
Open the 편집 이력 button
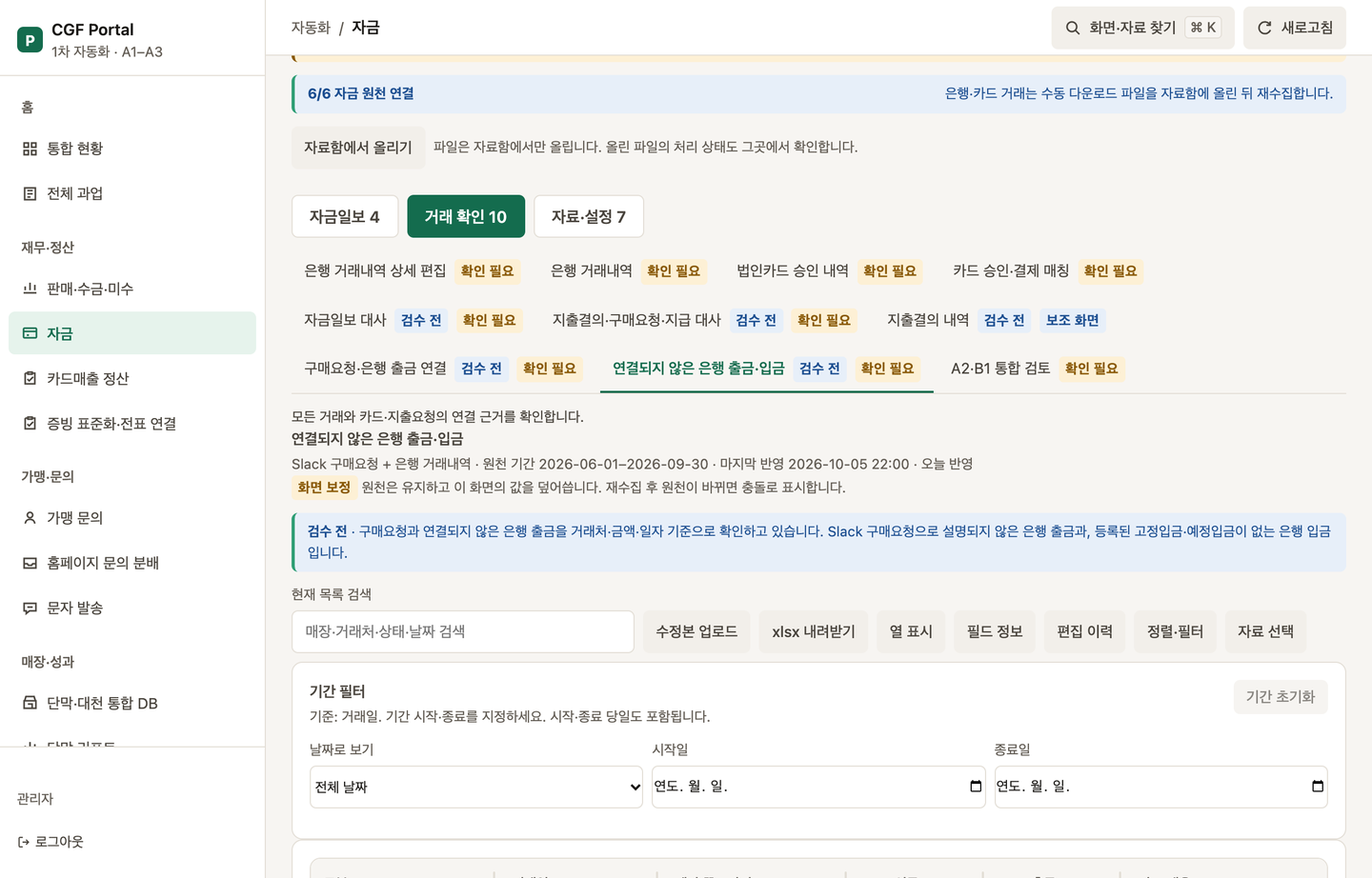(x=1084, y=631)
